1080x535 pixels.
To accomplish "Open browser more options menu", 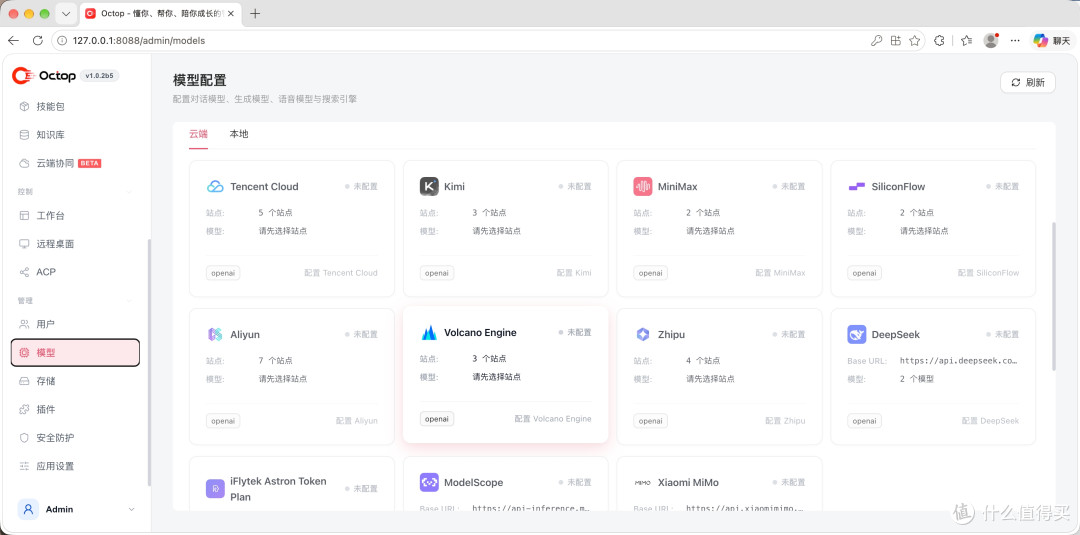I will click(1015, 41).
